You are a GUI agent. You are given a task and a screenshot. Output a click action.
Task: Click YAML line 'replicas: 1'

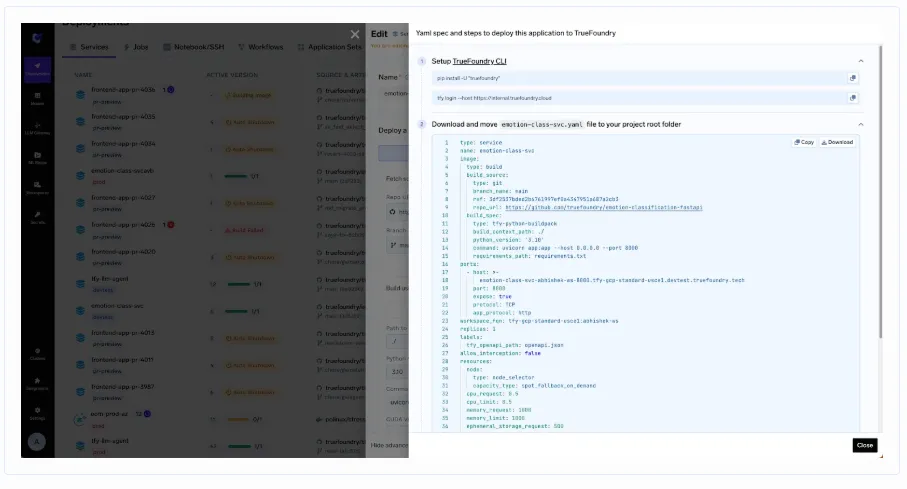(477, 329)
